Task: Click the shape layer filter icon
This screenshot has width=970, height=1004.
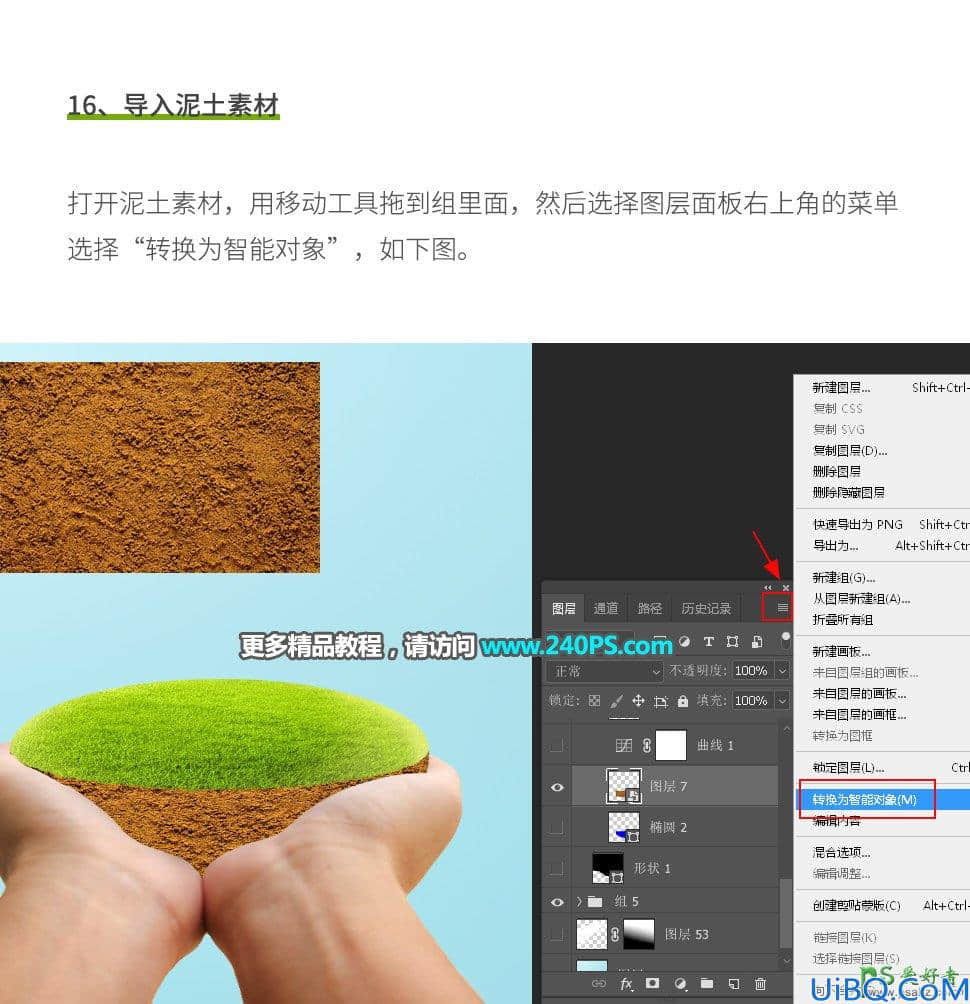Action: coord(732,642)
